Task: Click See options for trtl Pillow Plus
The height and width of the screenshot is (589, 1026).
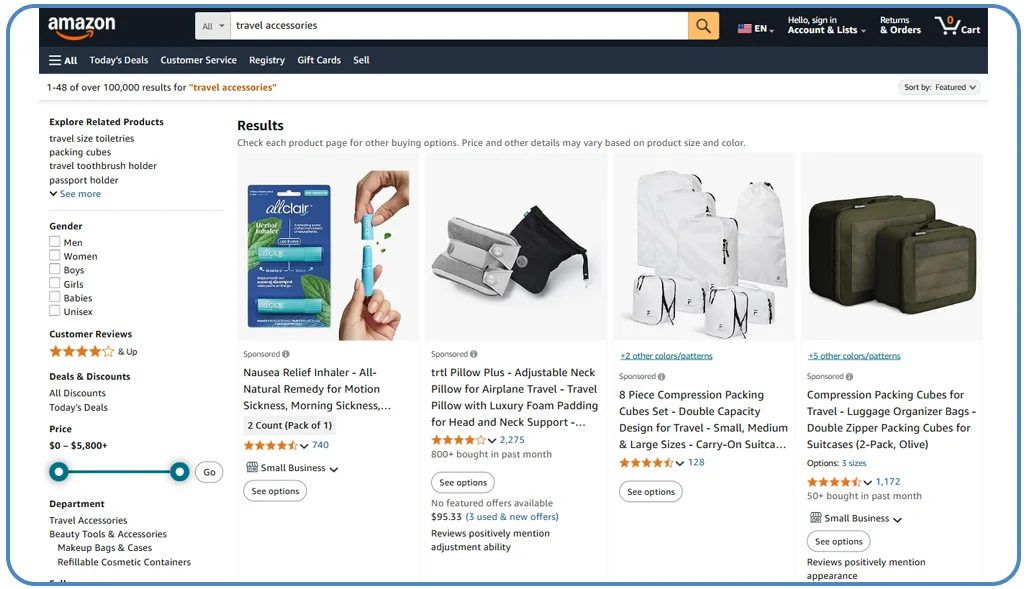Action: 463,482
